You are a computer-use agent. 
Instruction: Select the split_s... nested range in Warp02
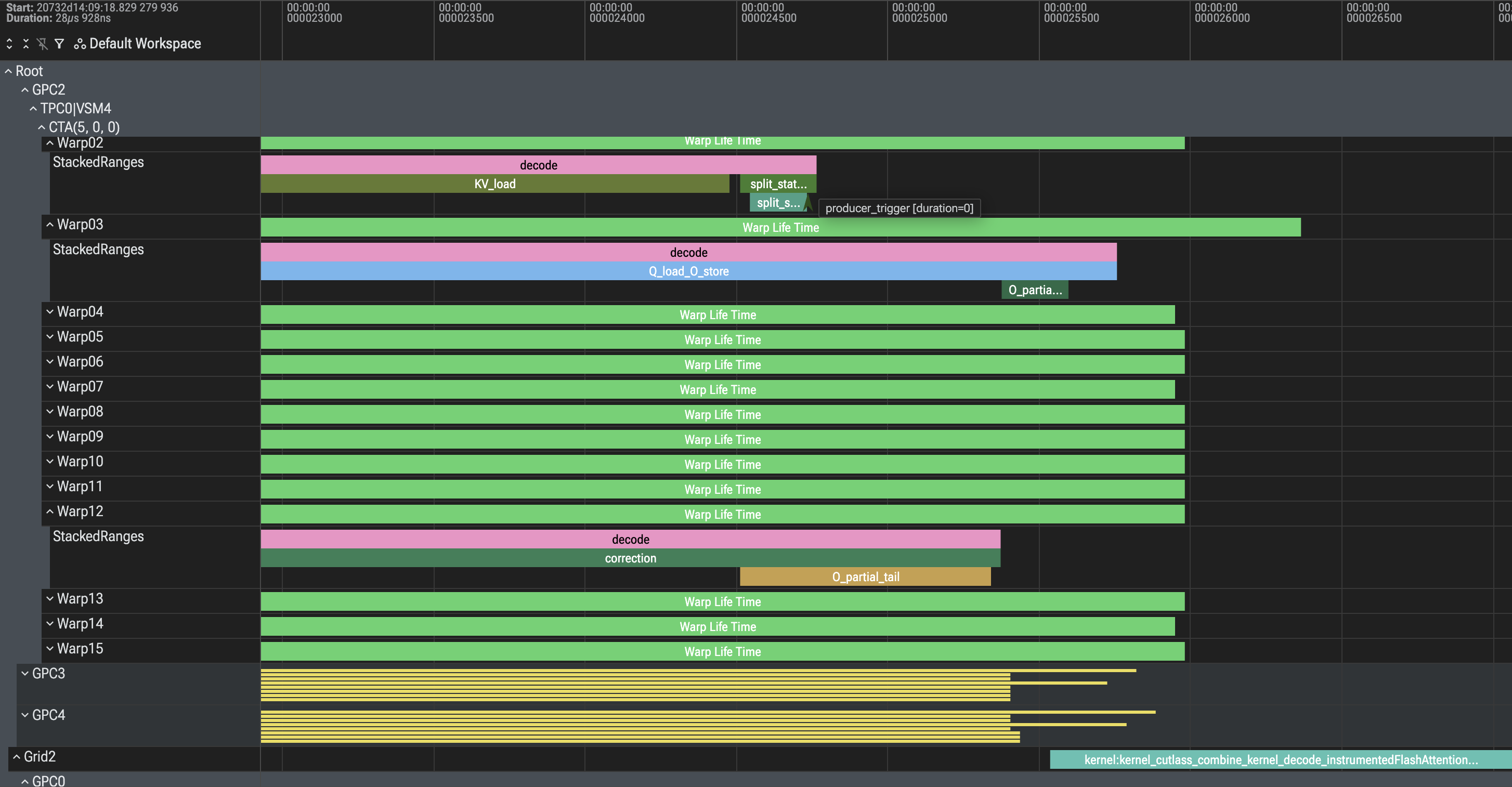point(778,203)
